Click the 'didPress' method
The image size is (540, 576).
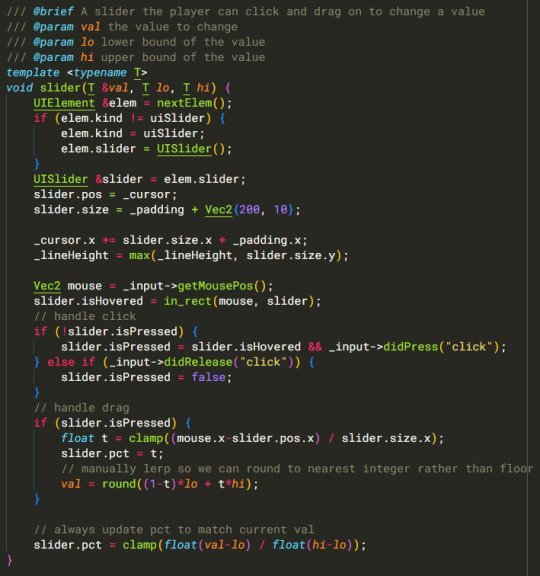click(411, 347)
